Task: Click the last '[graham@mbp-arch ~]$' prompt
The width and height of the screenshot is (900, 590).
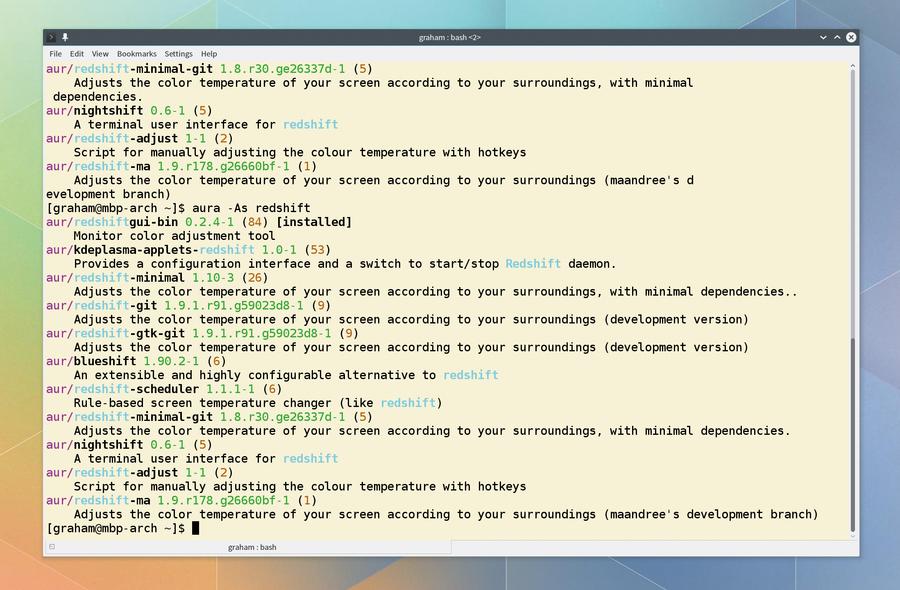Action: click(115, 528)
